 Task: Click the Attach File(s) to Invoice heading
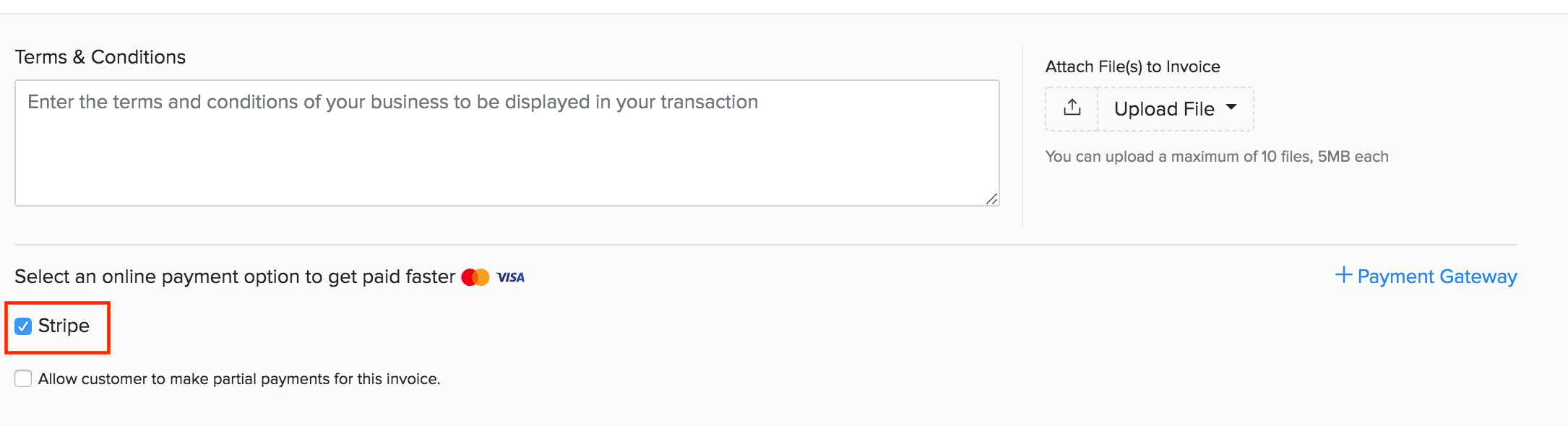point(1132,66)
